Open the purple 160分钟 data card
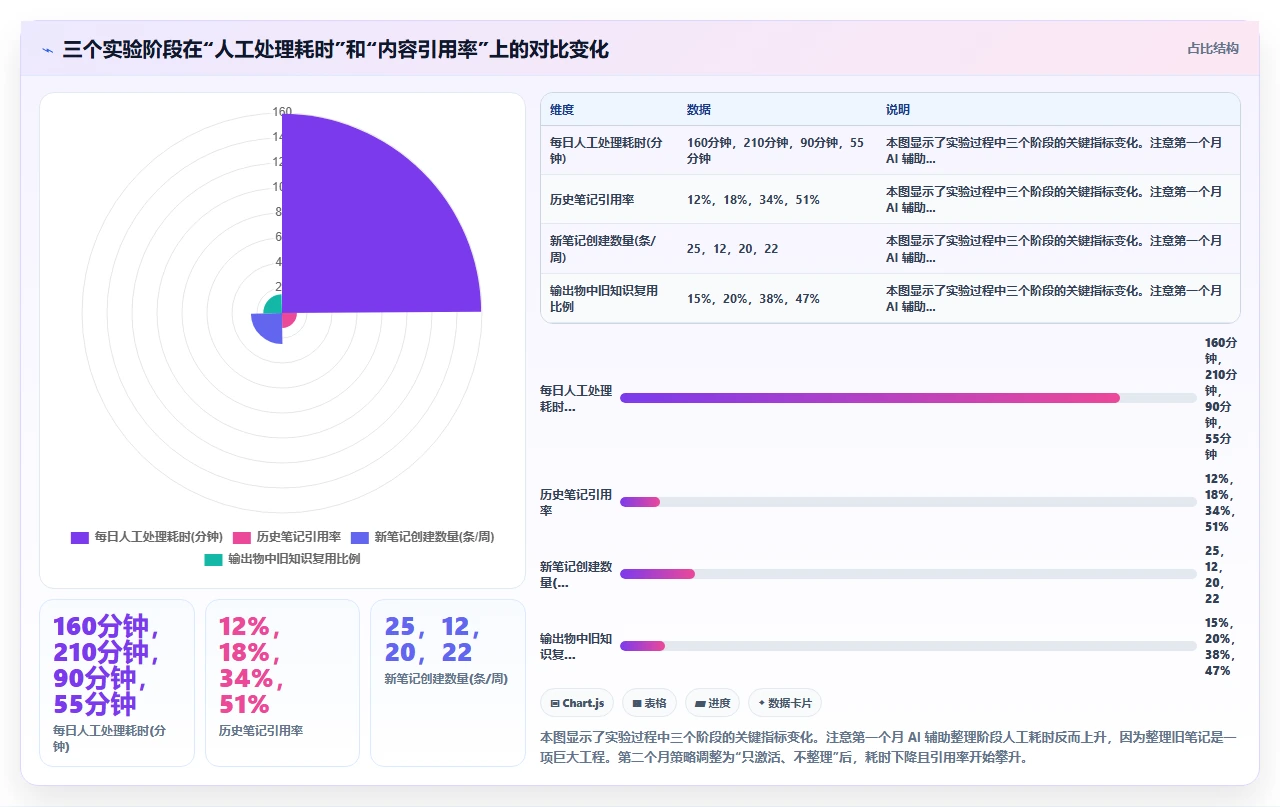 point(116,683)
